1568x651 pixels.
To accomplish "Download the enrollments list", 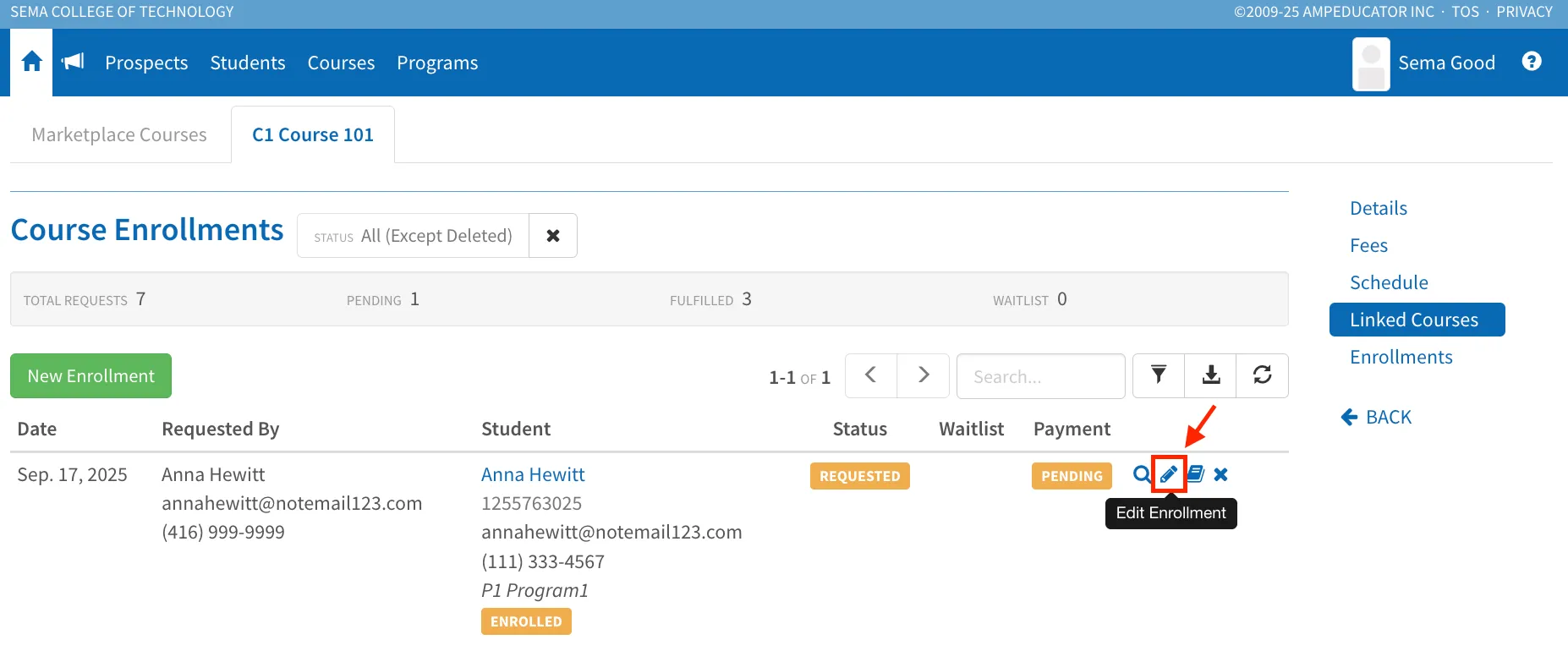I will point(1211,375).
